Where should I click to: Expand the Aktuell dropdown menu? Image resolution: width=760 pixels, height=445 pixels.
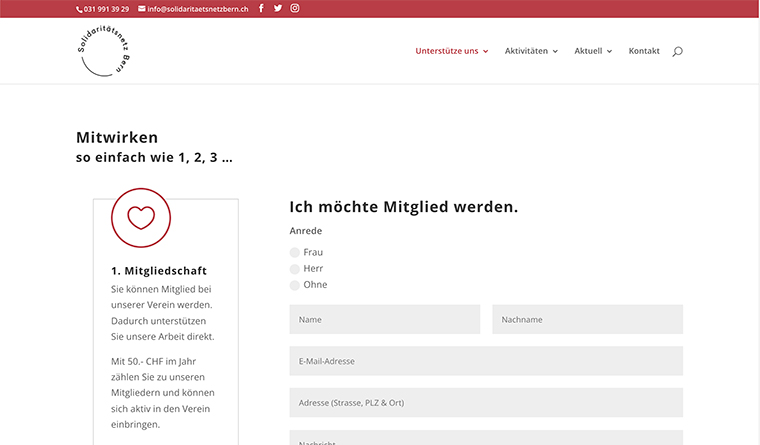593,51
